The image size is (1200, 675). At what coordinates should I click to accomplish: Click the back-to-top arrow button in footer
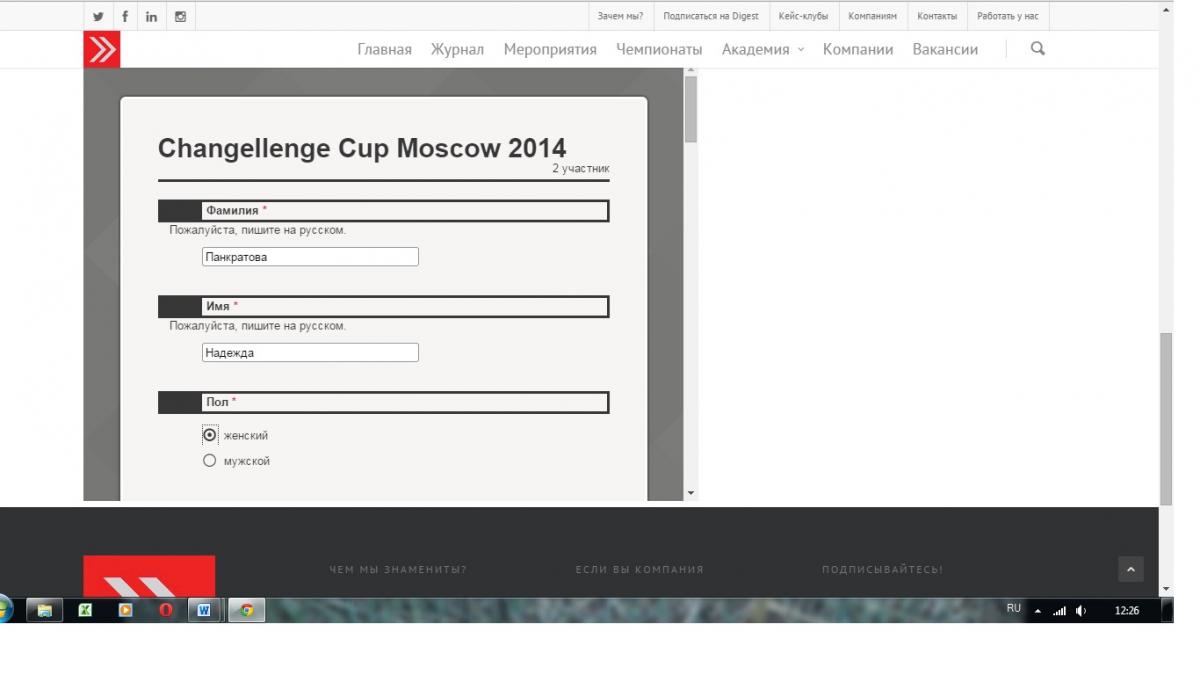(x=1131, y=569)
